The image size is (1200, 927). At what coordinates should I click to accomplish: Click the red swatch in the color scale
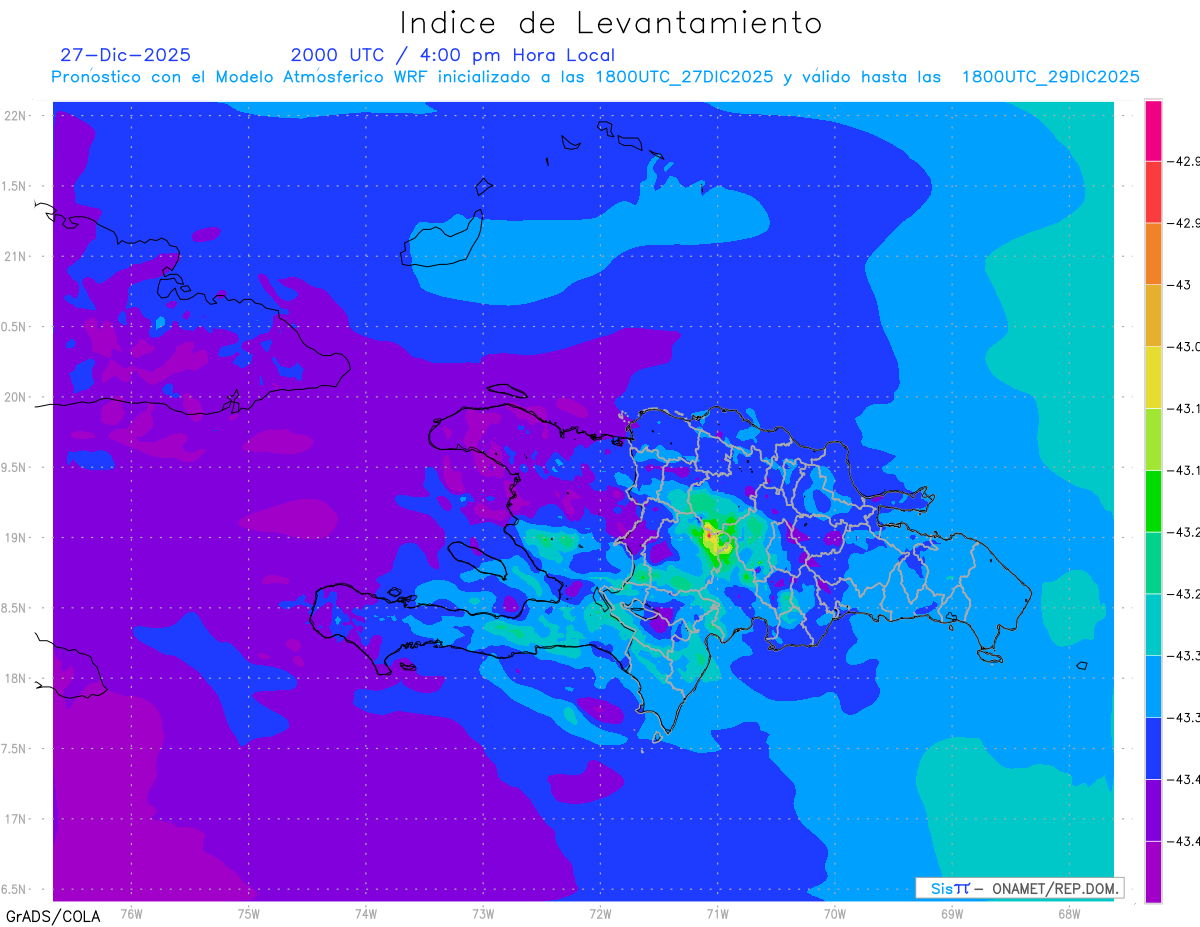click(x=1153, y=192)
